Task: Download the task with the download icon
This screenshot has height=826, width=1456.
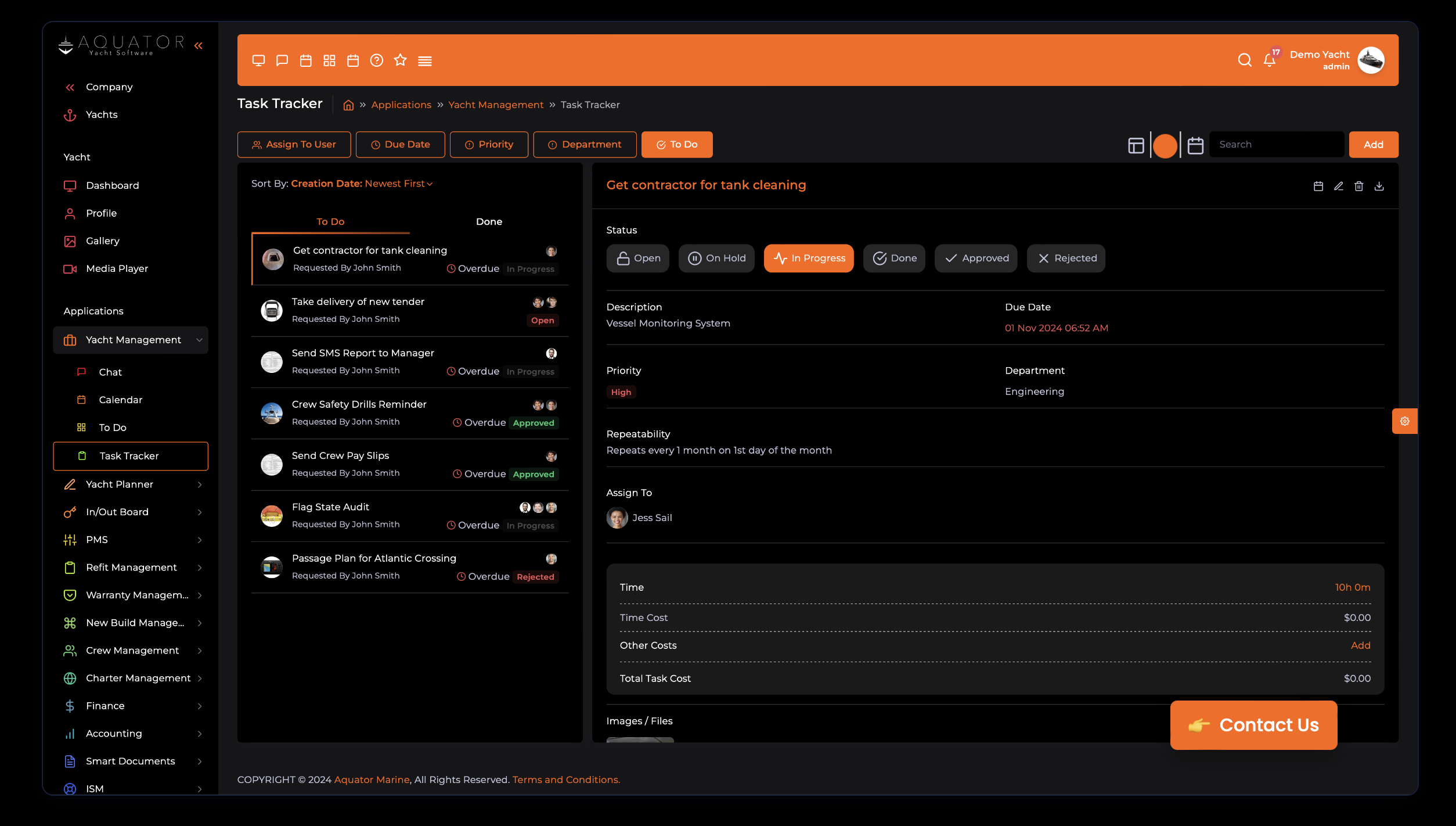Action: (1379, 186)
